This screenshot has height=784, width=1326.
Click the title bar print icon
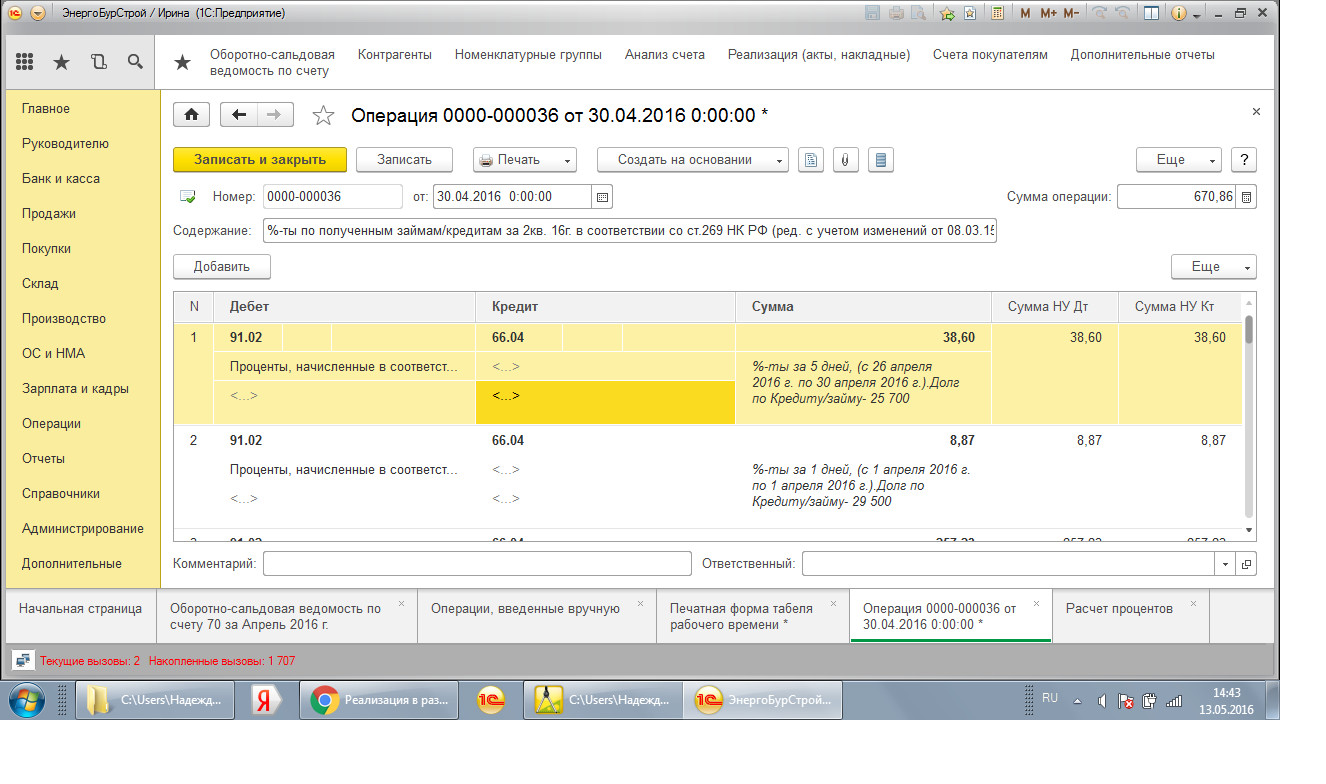click(896, 13)
